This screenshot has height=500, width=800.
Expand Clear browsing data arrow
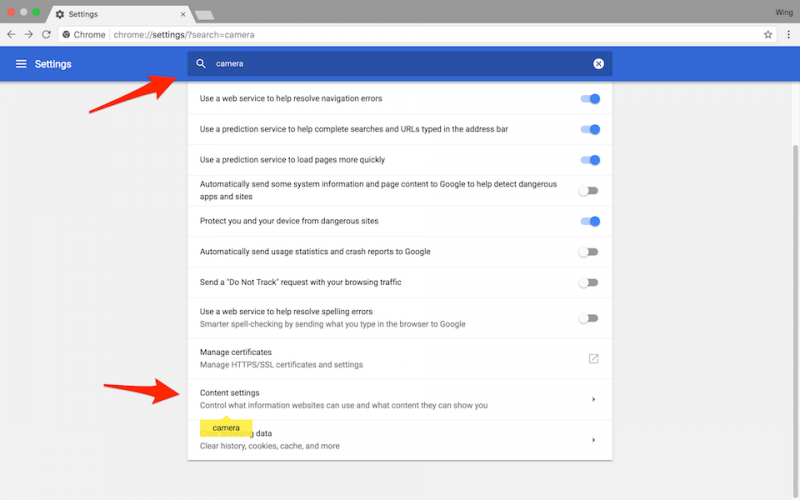coord(593,440)
